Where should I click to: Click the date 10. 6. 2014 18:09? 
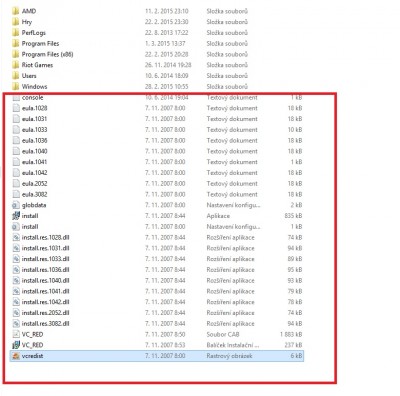[167, 76]
